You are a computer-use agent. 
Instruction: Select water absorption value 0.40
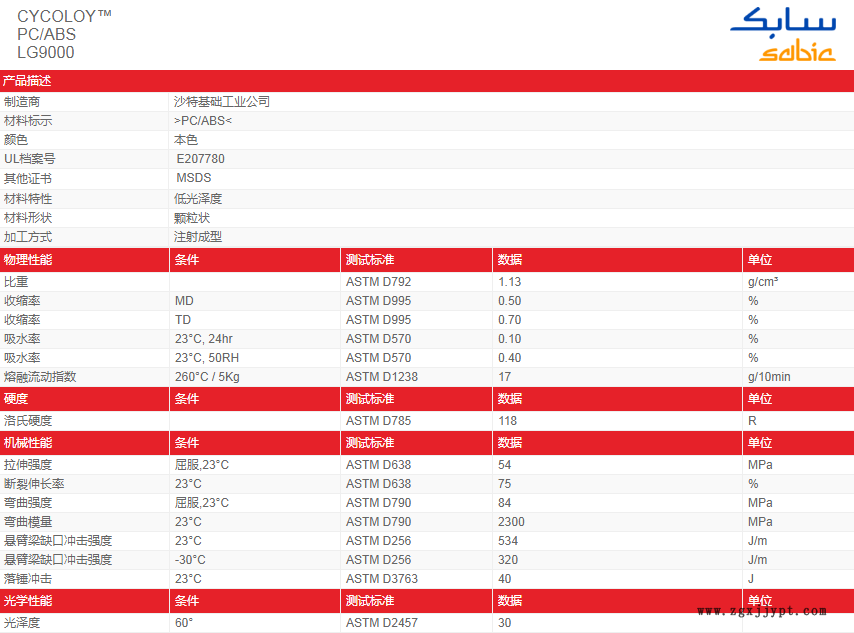[509, 358]
